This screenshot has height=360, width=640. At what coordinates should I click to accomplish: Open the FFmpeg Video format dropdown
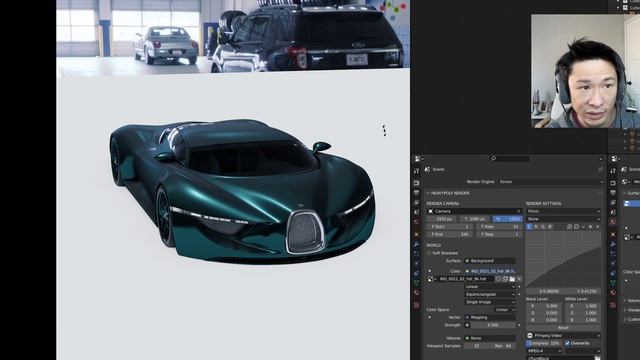point(564,336)
